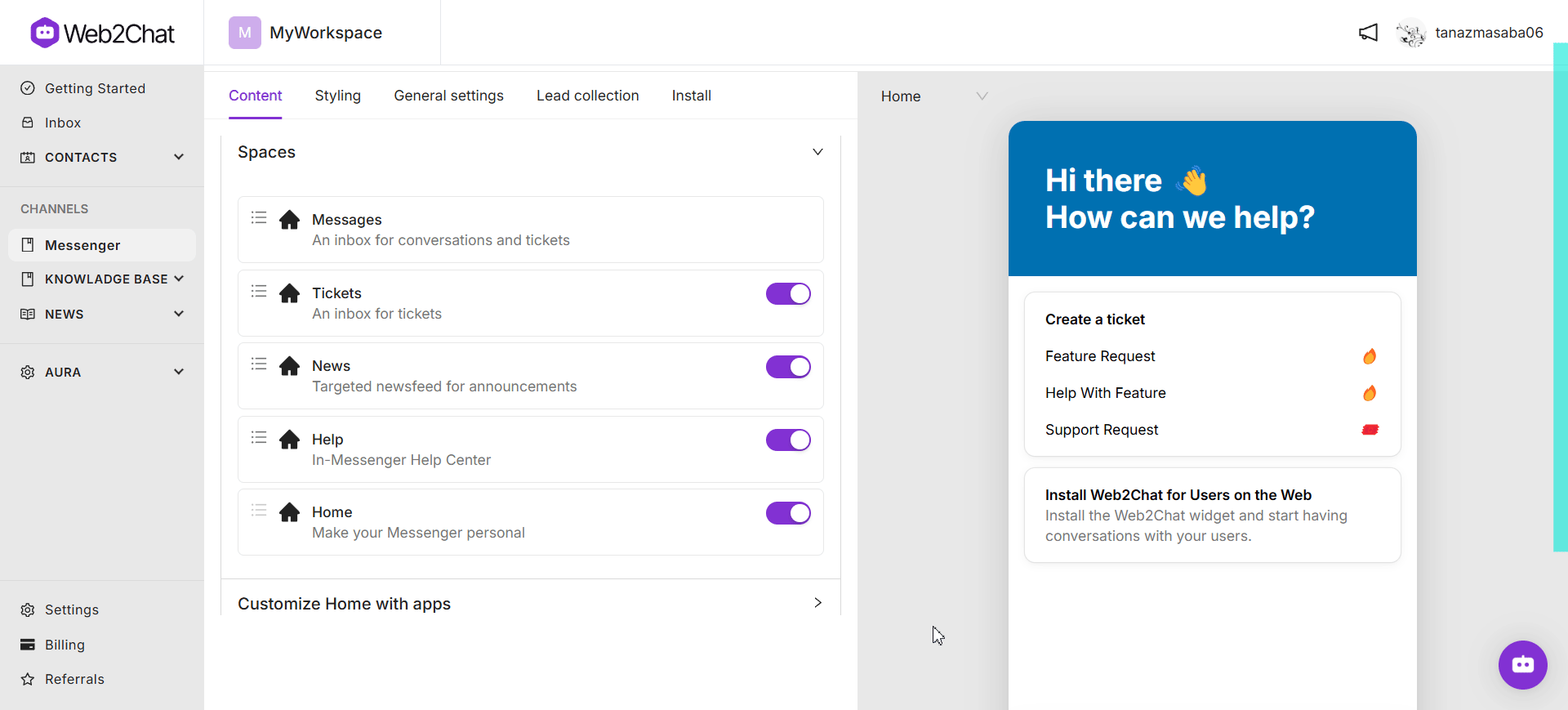Click the MyWorkspace M avatar icon

tap(245, 33)
